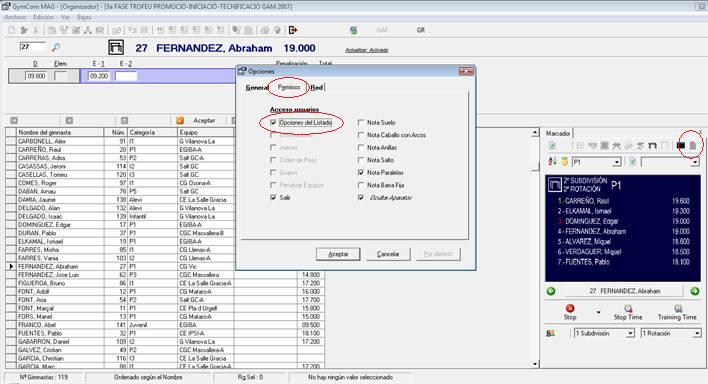This screenshot has width=708, height=384.
Task: Enable the Nota Salto checkbox
Action: click(x=361, y=160)
